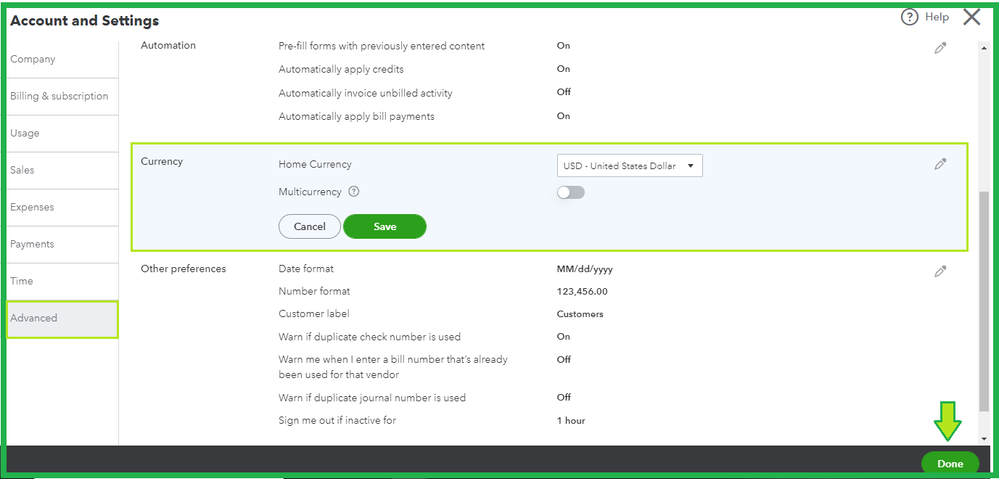999x479 pixels.
Task: Select the Time tab
Action: (21, 281)
